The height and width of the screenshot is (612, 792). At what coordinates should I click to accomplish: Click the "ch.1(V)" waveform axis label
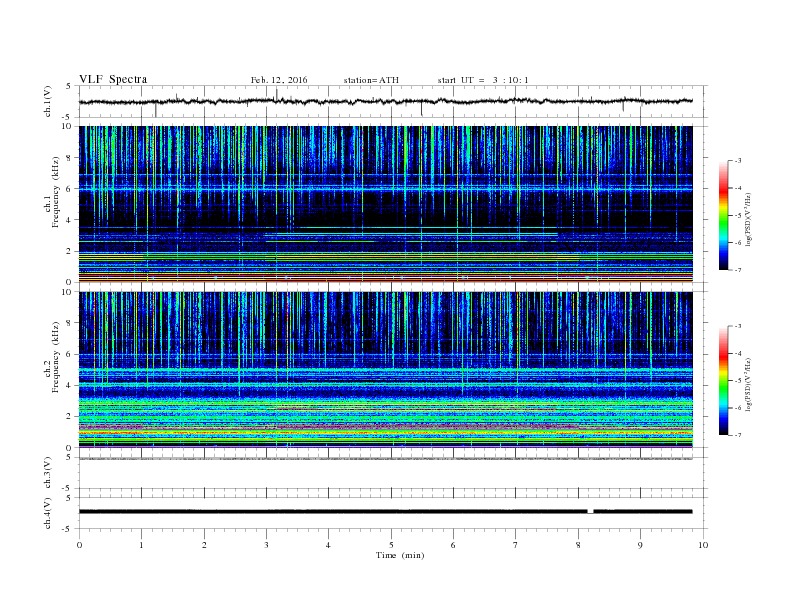[48, 101]
